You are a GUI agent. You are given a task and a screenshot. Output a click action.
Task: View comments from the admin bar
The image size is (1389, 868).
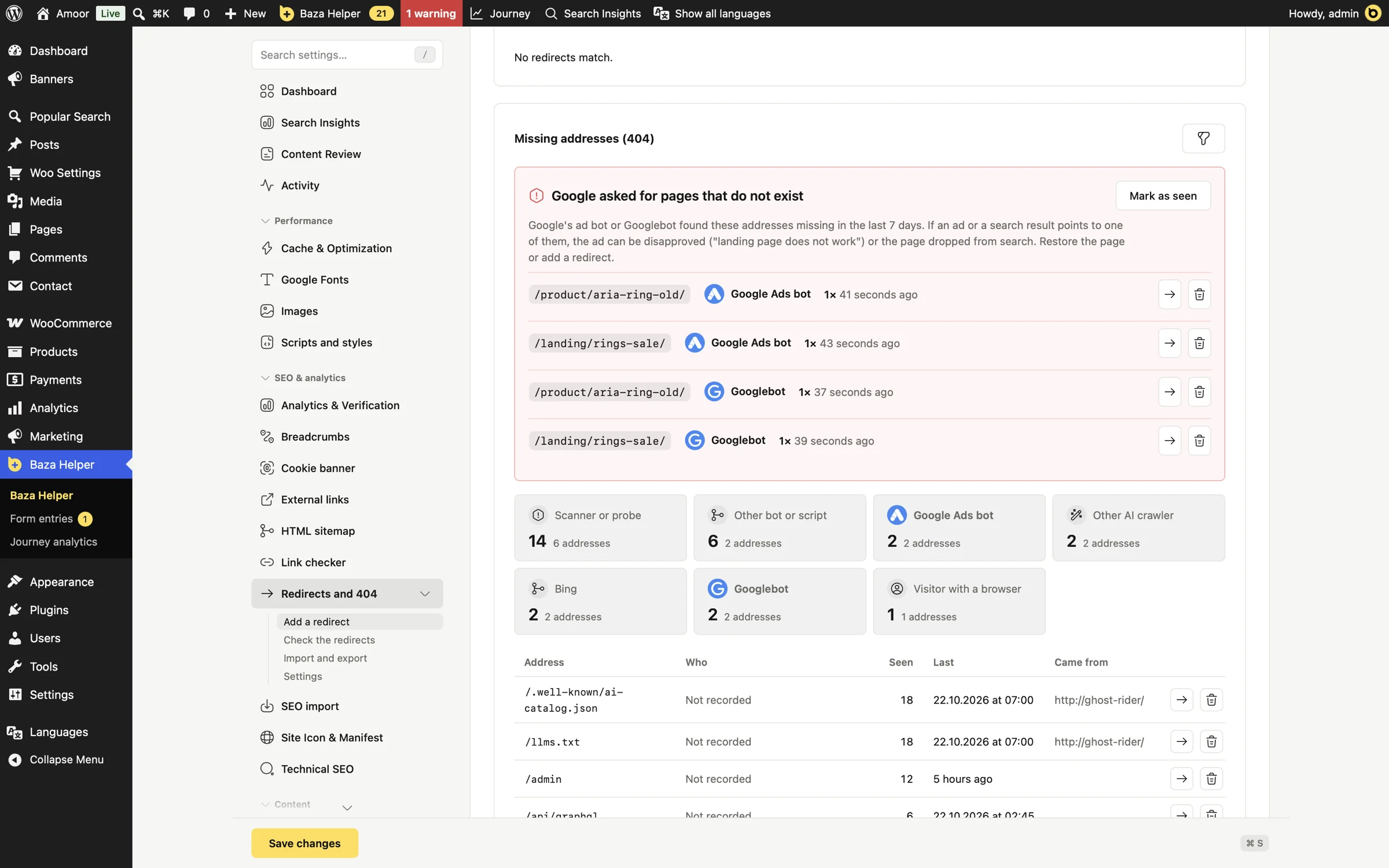[197, 13]
